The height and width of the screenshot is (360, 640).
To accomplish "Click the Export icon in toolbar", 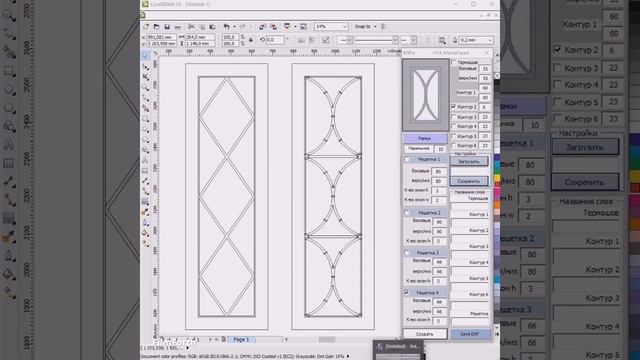I will coord(273,27).
